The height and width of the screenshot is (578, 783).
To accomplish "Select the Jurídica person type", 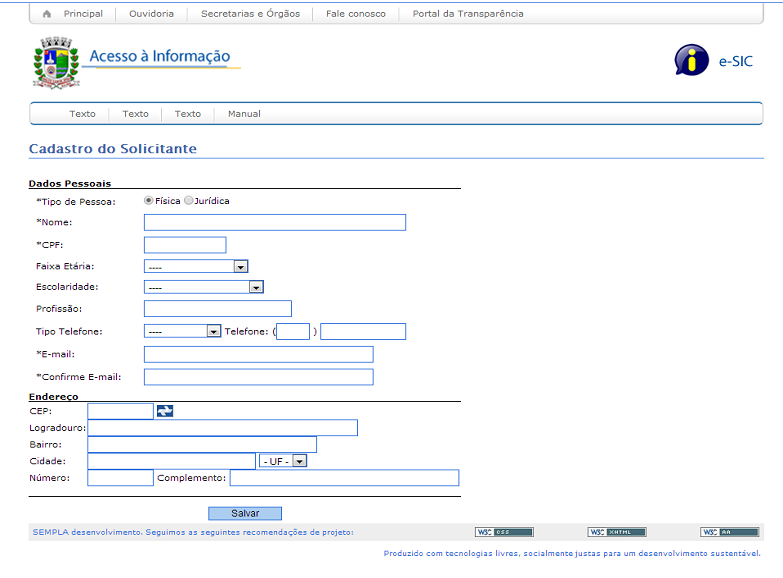I will (x=189, y=201).
